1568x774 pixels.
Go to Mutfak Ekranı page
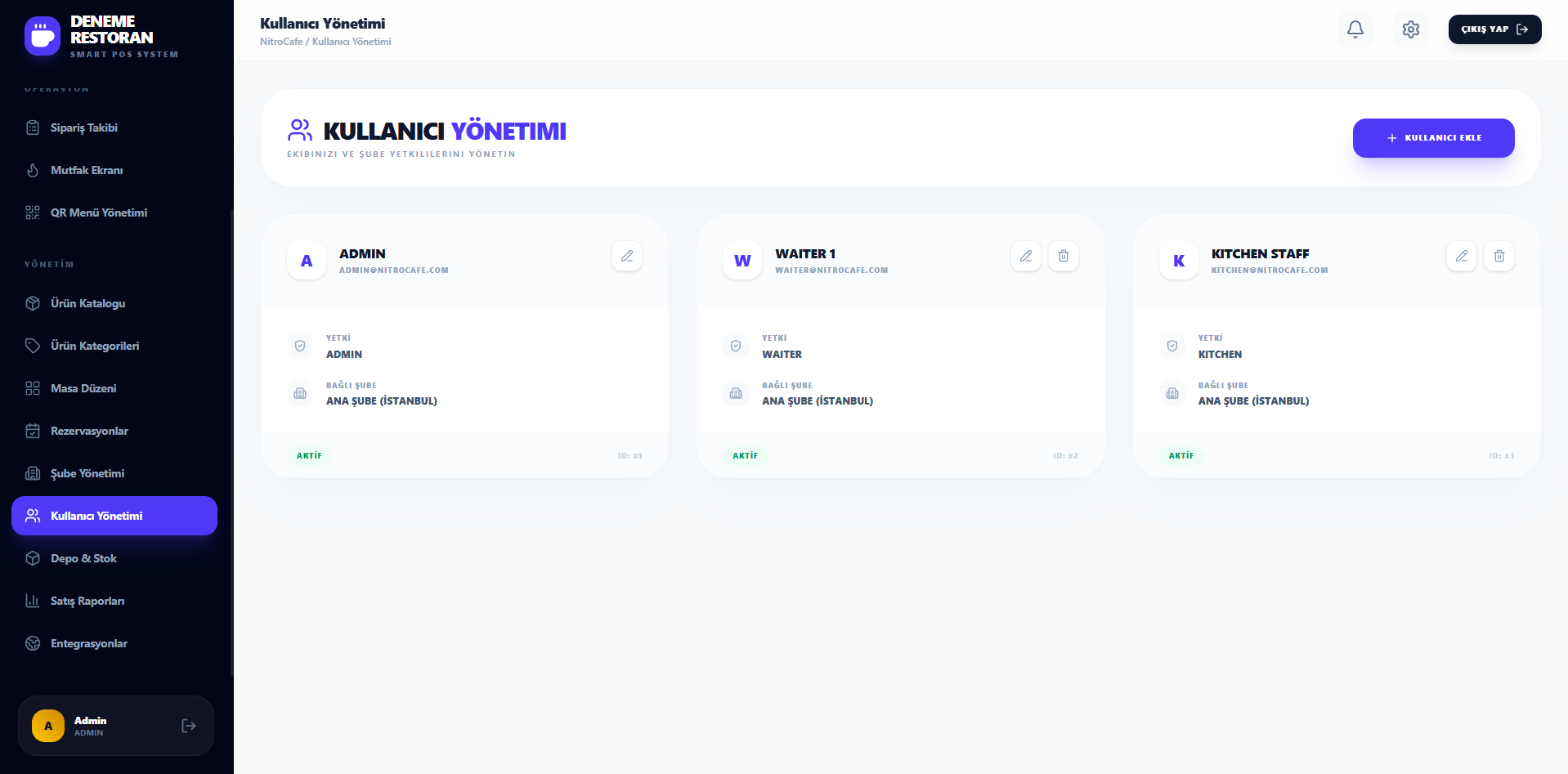86,170
